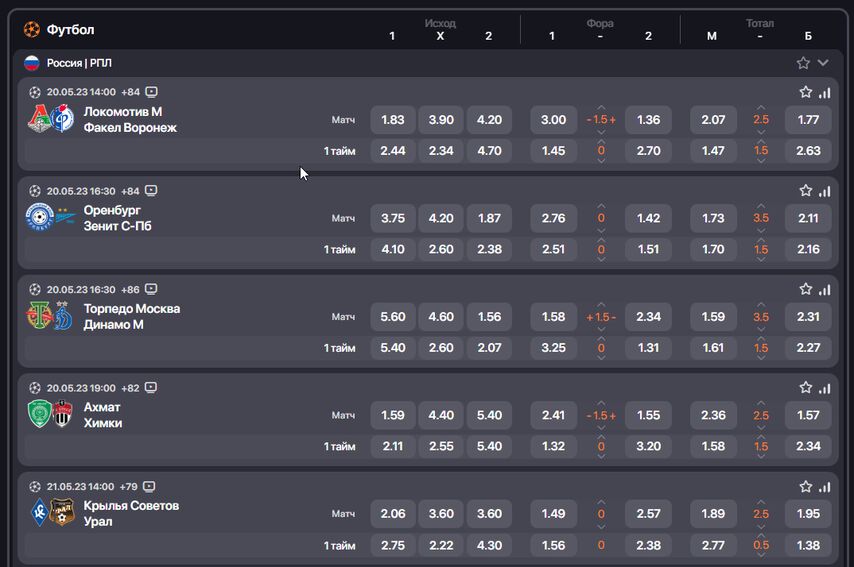Click the Ахмат team logo
Image resolution: width=854 pixels, height=567 pixels.
point(40,413)
